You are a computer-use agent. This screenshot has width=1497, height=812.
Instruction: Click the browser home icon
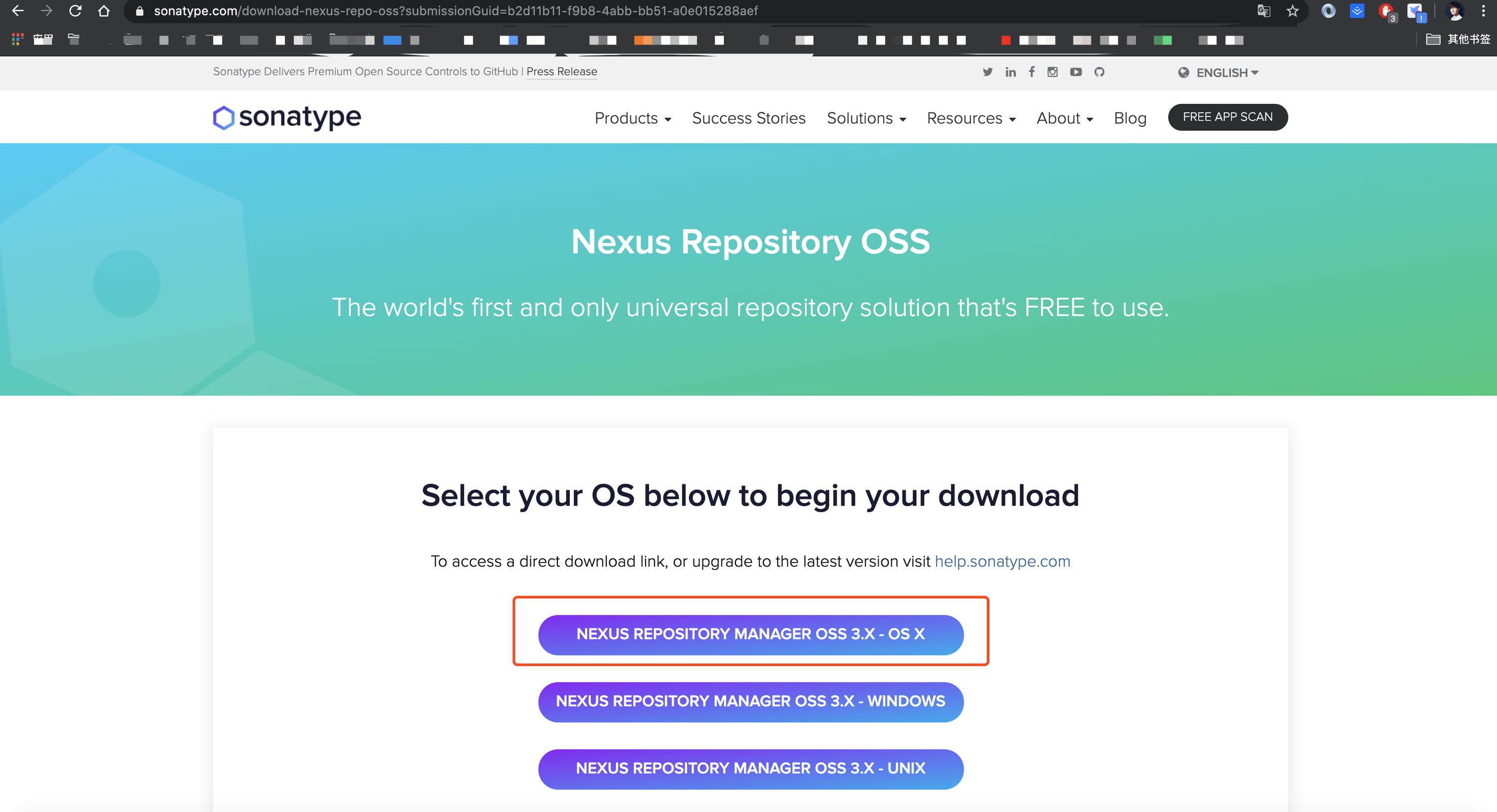pyautogui.click(x=103, y=11)
